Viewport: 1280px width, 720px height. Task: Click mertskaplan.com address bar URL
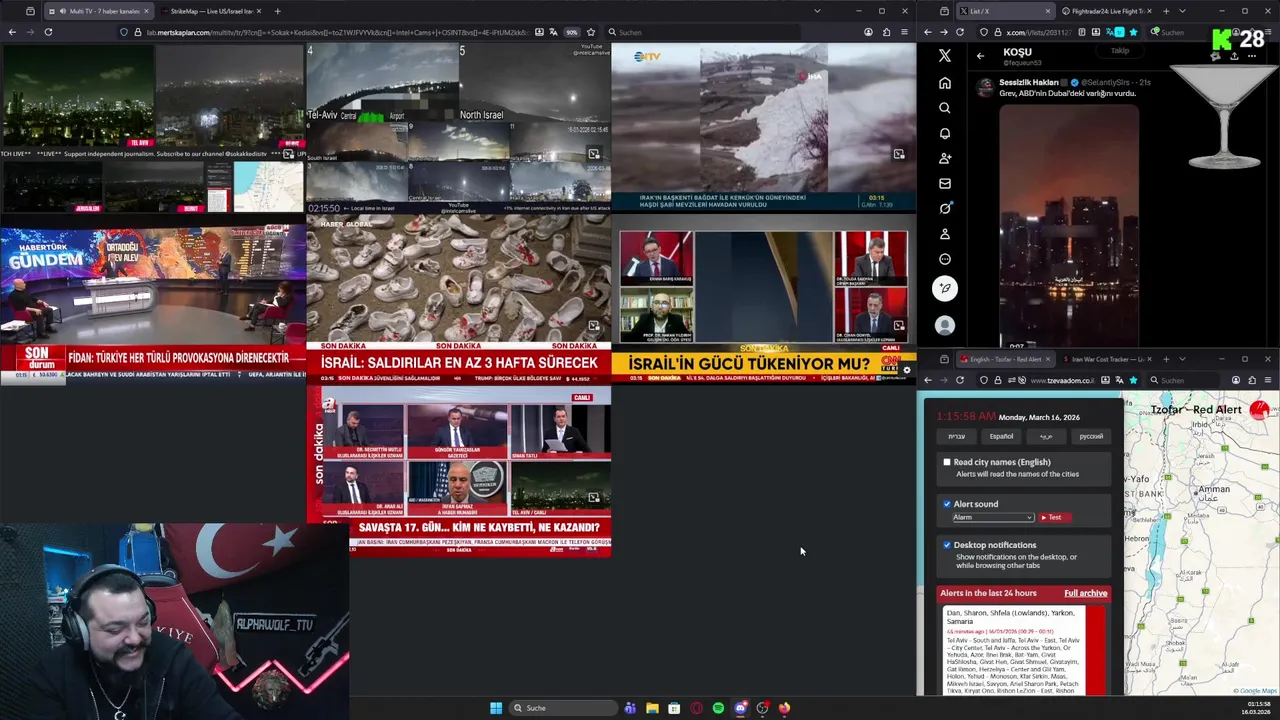pyautogui.click(x=338, y=32)
